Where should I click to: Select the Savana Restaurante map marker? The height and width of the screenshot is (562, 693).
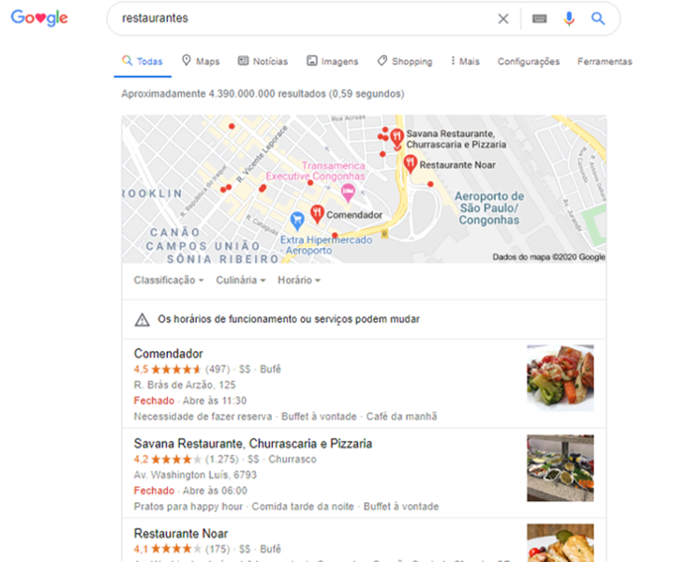397,138
